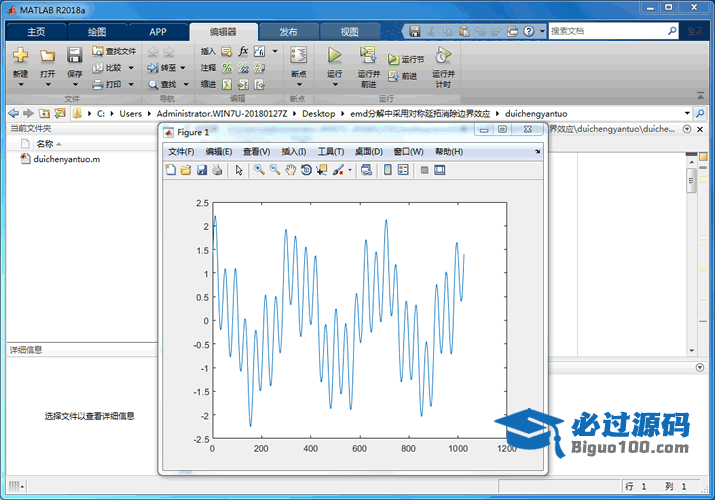This screenshot has height=500, width=715.
Task: Click Run Section (运行节) button
Action: click(x=406, y=59)
